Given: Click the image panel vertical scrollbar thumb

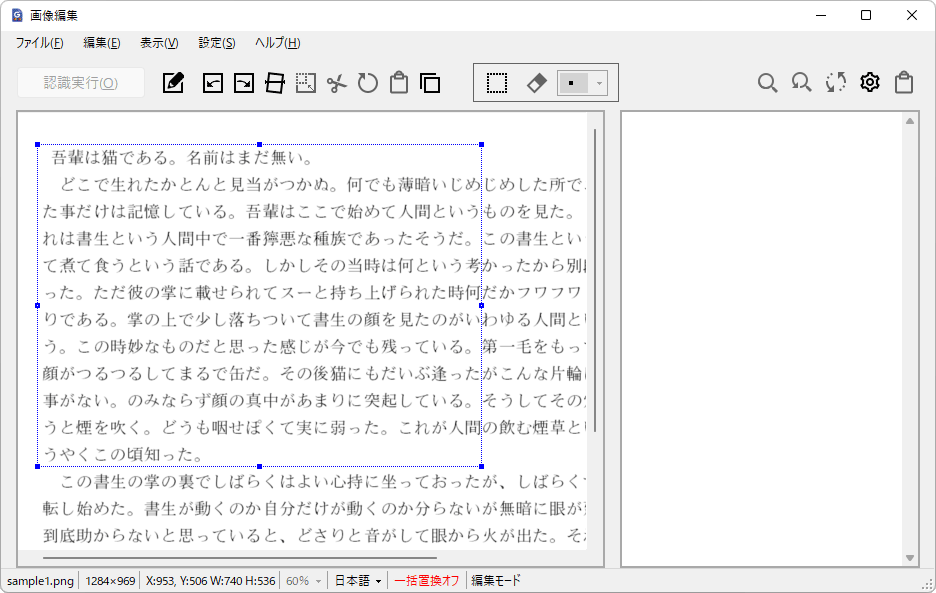Looking at the screenshot, I should pyautogui.click(x=595, y=280).
